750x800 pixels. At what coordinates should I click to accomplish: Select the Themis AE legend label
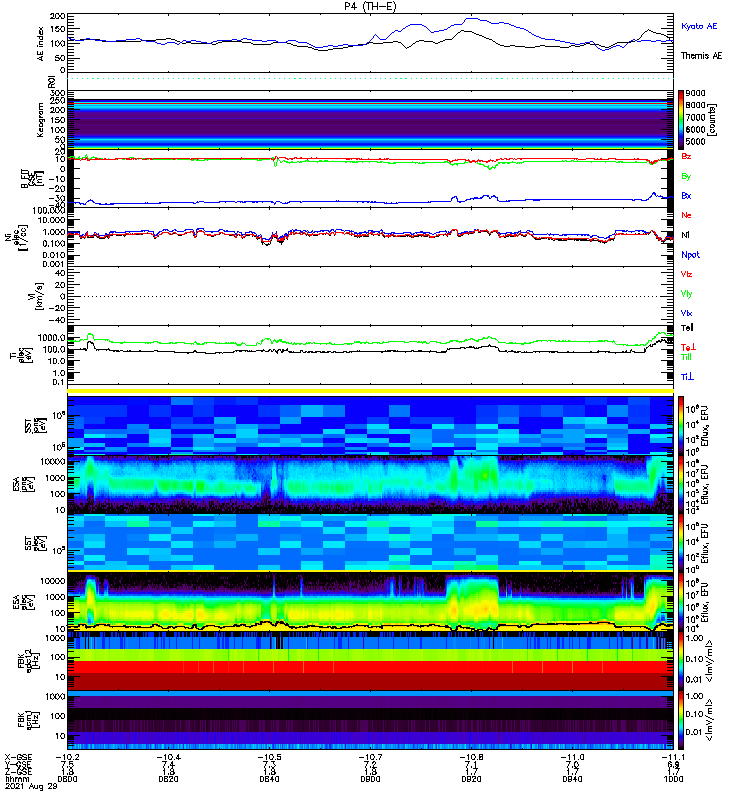coord(702,56)
